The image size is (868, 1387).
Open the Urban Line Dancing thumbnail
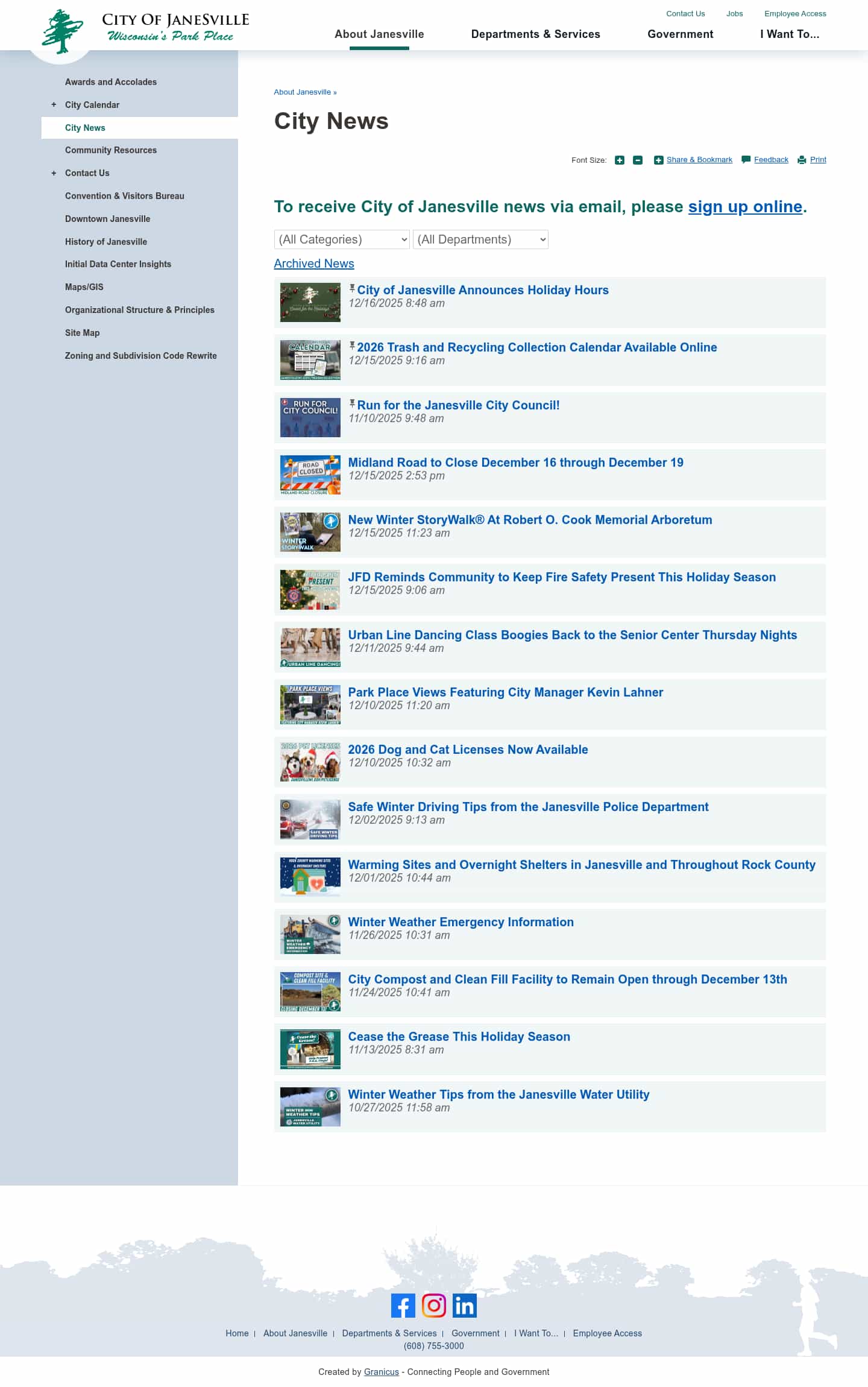[x=310, y=647]
